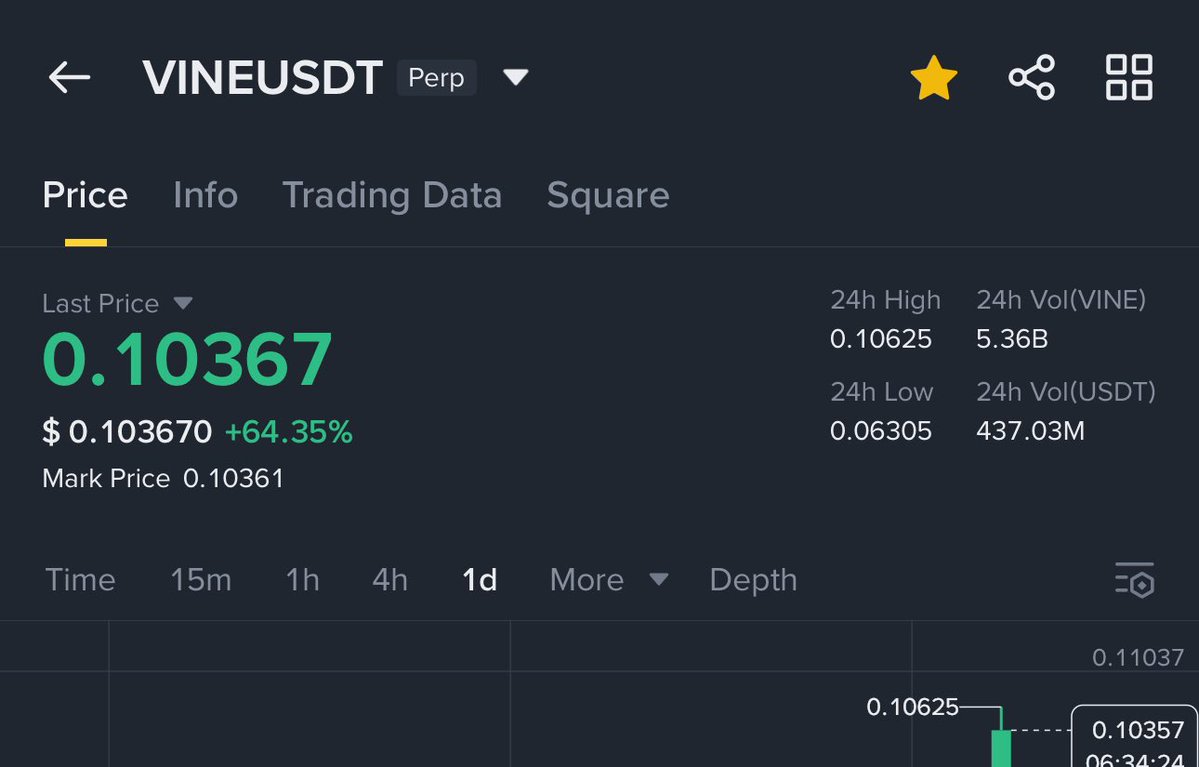Tap the green candlestick on chart

[x=1001, y=746]
